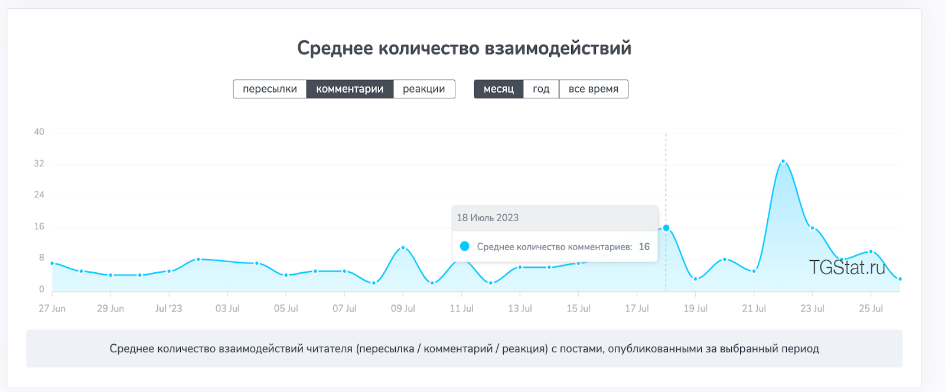Click the 02 Jul data point at 8
945x392 pixels.
[198, 259]
